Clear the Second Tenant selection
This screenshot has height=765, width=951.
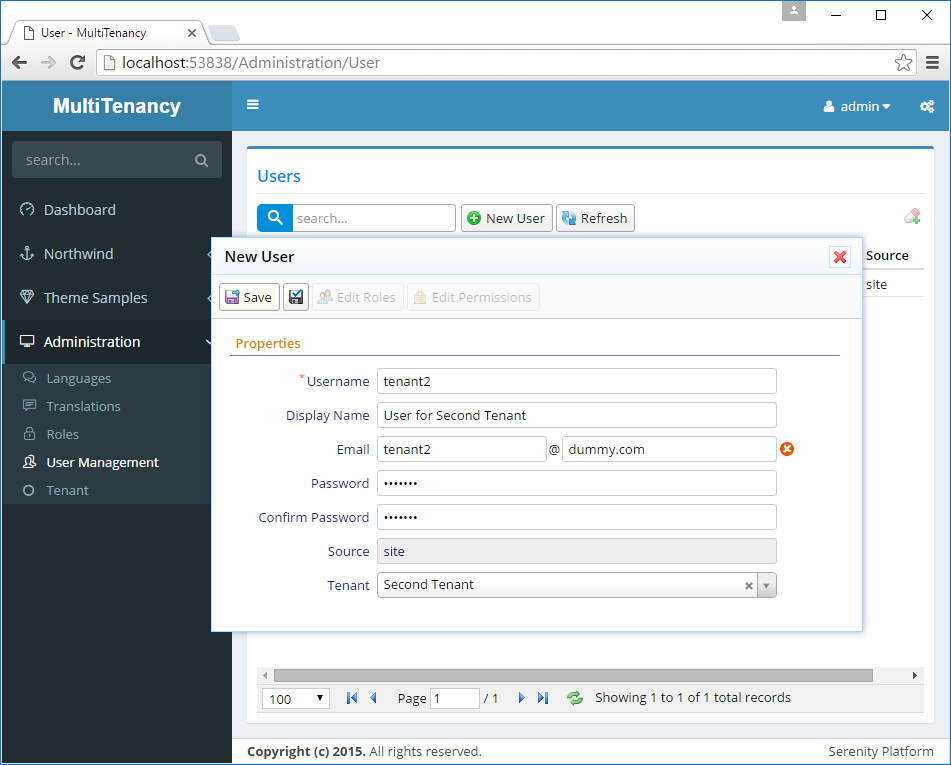749,586
